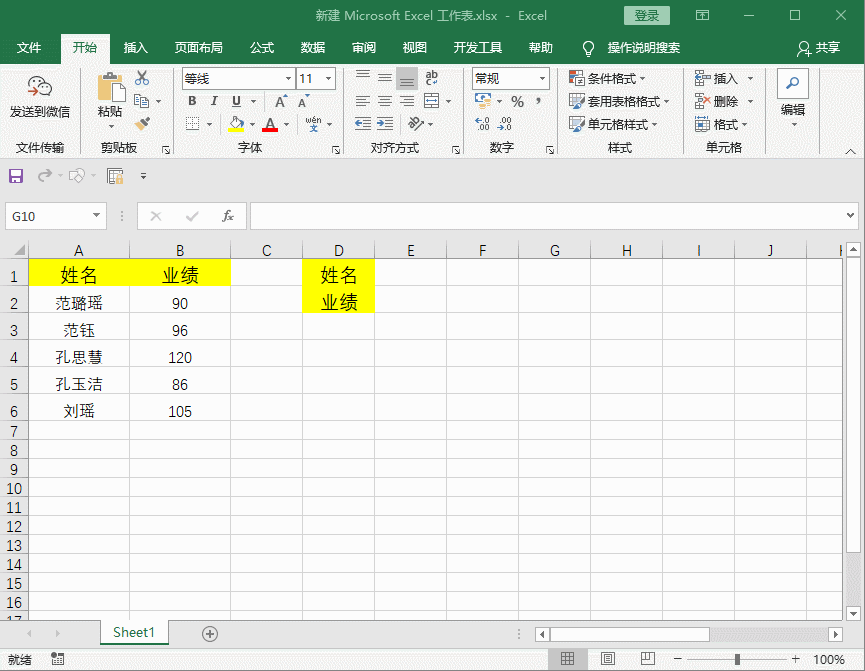
Task: Click the Format Painter brush icon
Action: pos(142,124)
